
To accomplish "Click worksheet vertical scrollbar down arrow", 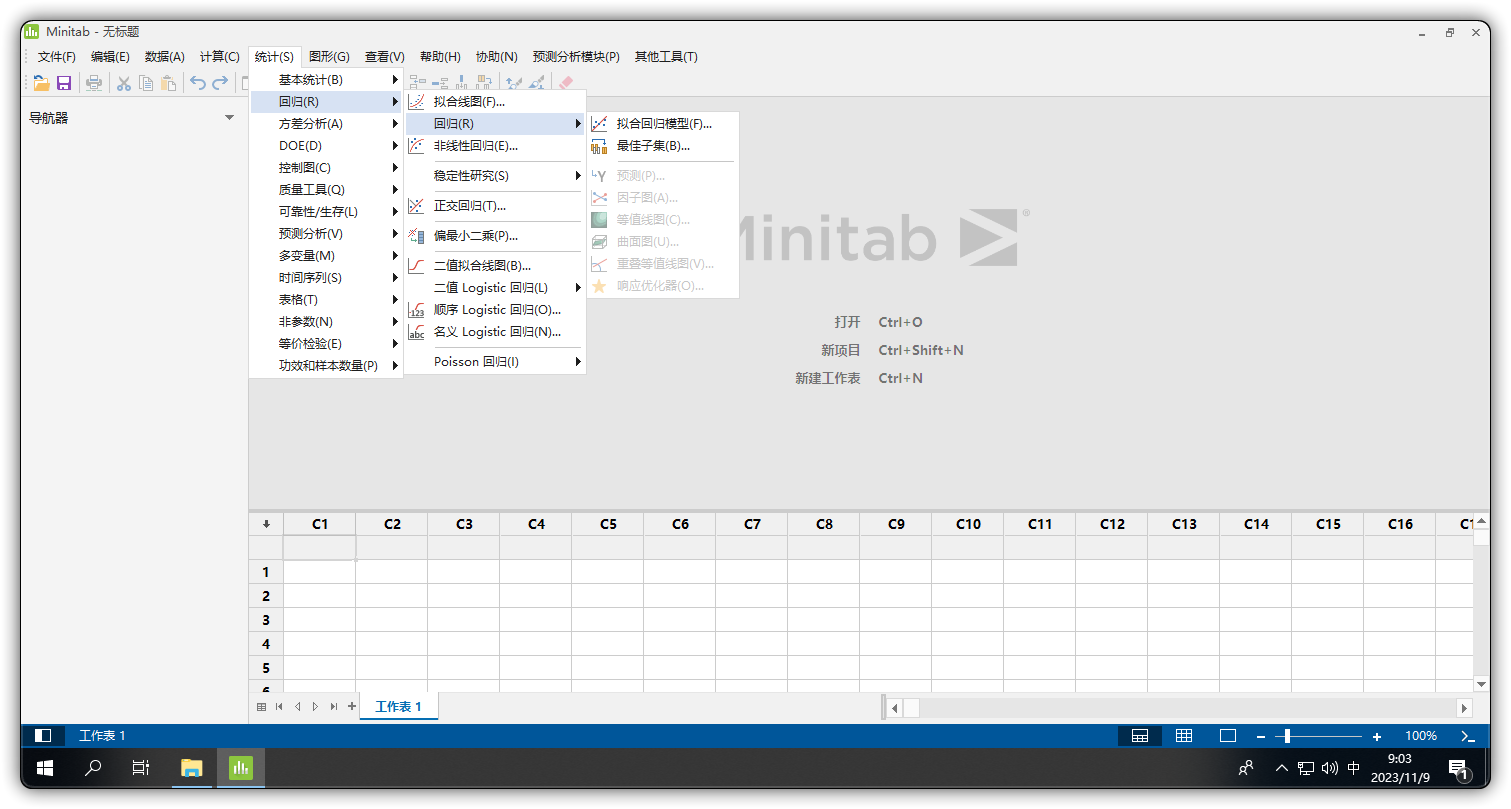I will point(1481,684).
